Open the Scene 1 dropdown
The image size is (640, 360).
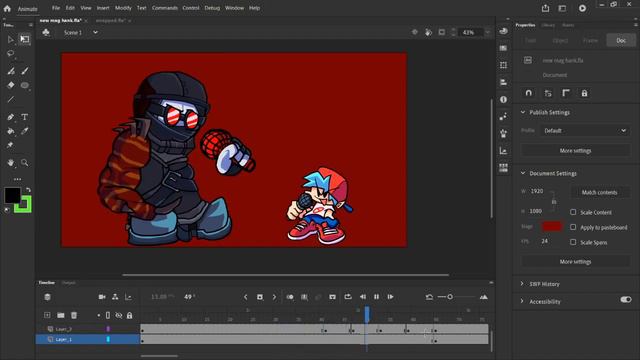[x=95, y=32]
